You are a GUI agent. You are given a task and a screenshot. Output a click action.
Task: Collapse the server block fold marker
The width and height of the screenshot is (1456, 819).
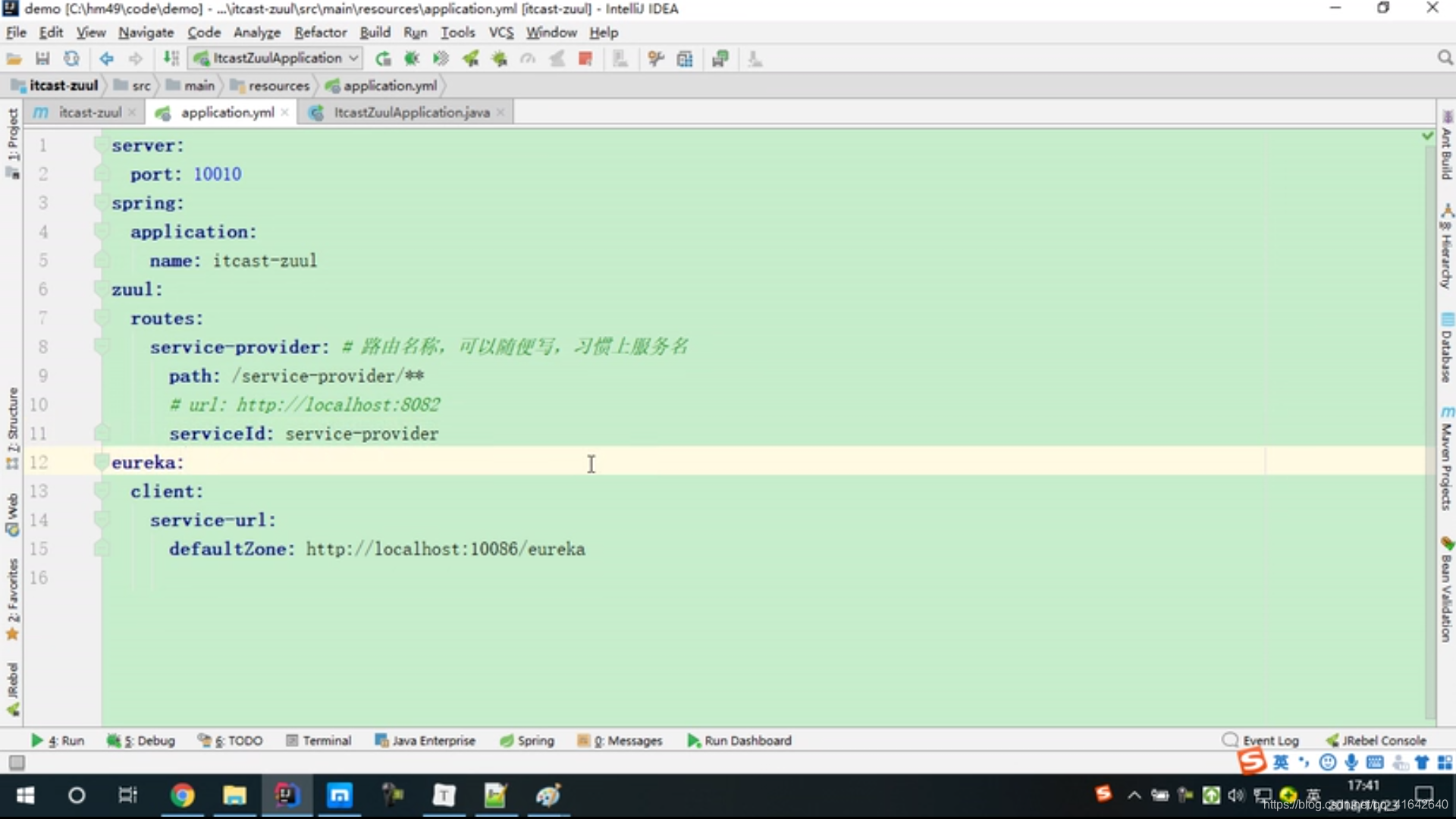[100, 145]
